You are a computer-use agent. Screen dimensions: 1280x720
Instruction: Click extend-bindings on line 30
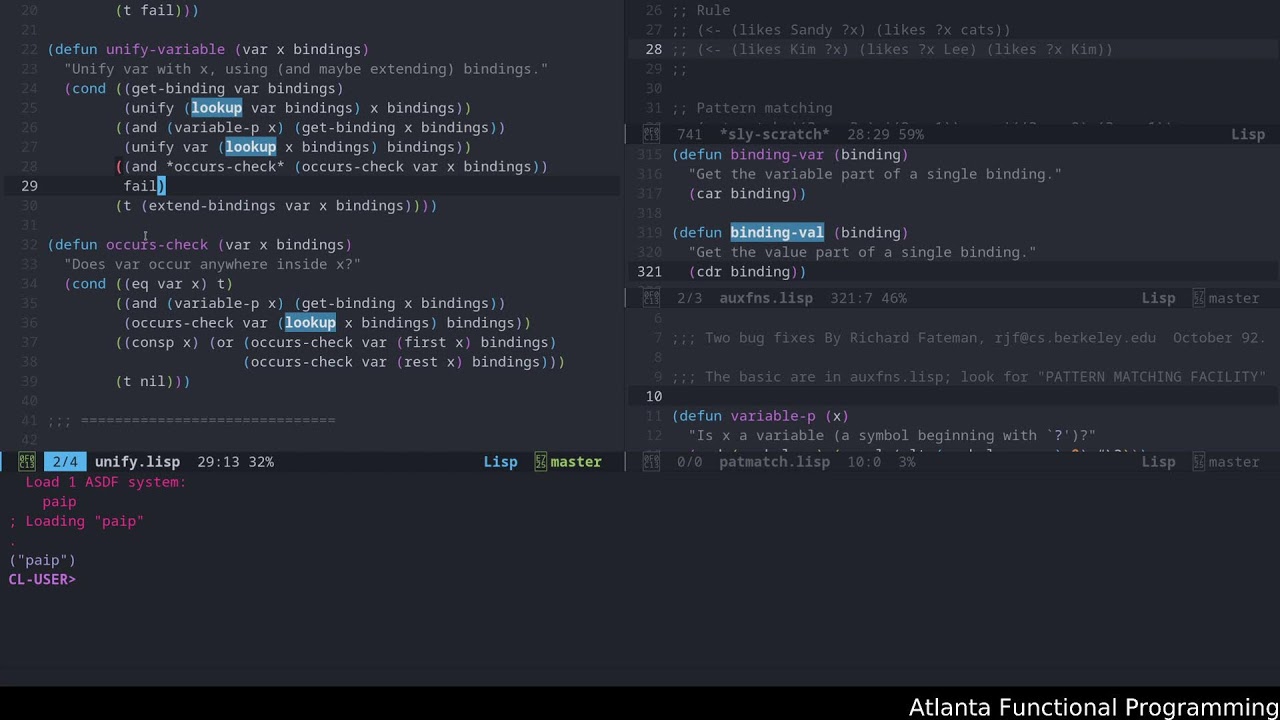(x=212, y=206)
